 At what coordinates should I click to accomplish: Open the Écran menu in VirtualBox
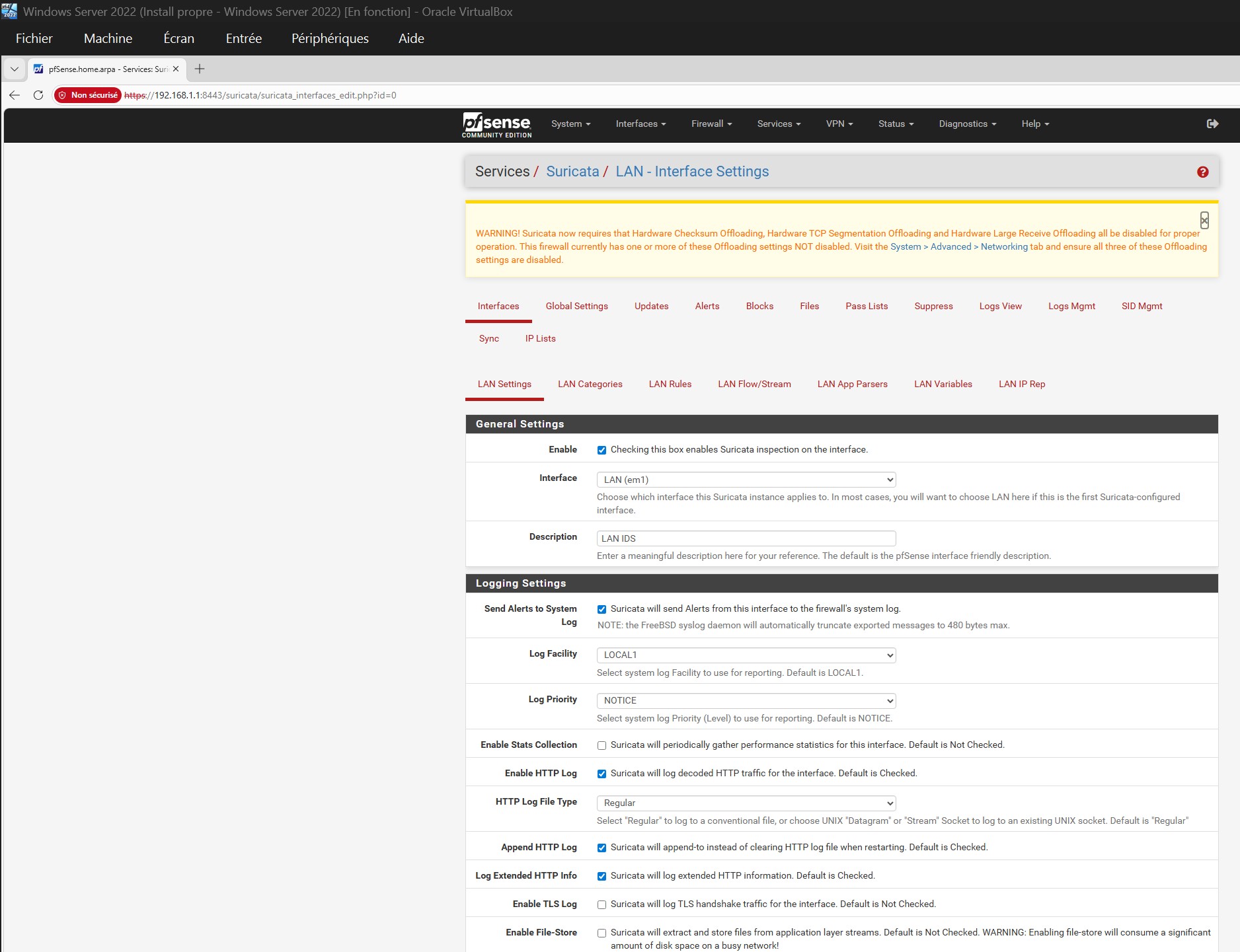tap(178, 38)
